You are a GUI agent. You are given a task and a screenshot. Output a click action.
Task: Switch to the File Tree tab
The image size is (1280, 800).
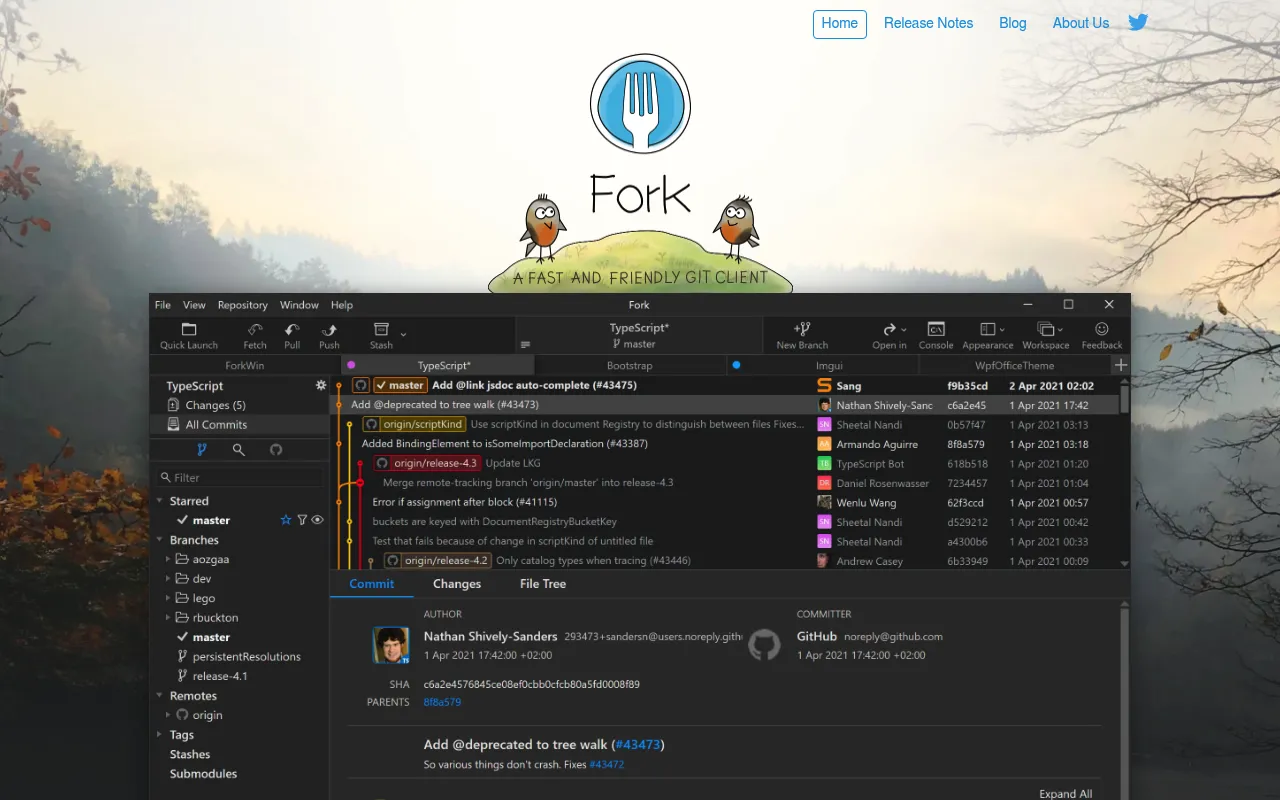[x=543, y=584]
